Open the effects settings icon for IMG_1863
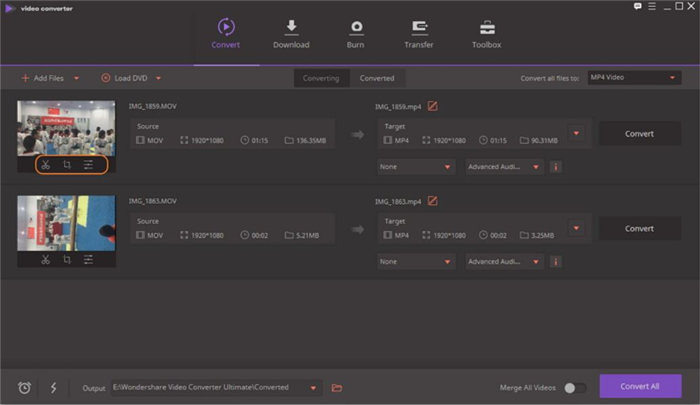Screen dimensions: 700x405 [x=89, y=260]
